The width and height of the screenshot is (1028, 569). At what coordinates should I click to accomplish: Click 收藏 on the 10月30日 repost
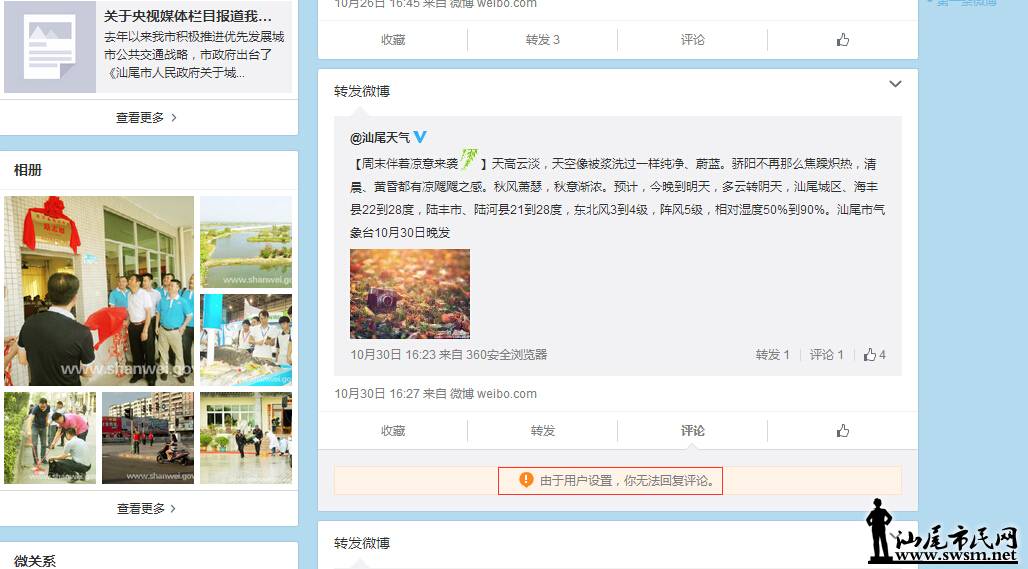[x=393, y=431]
